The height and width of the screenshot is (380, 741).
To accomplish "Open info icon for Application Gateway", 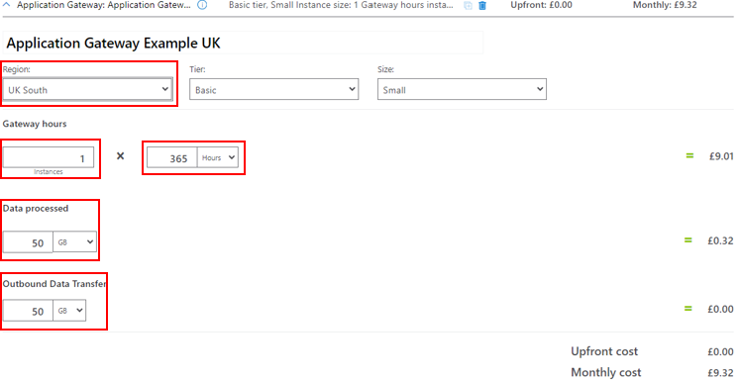I will tap(202, 6).
